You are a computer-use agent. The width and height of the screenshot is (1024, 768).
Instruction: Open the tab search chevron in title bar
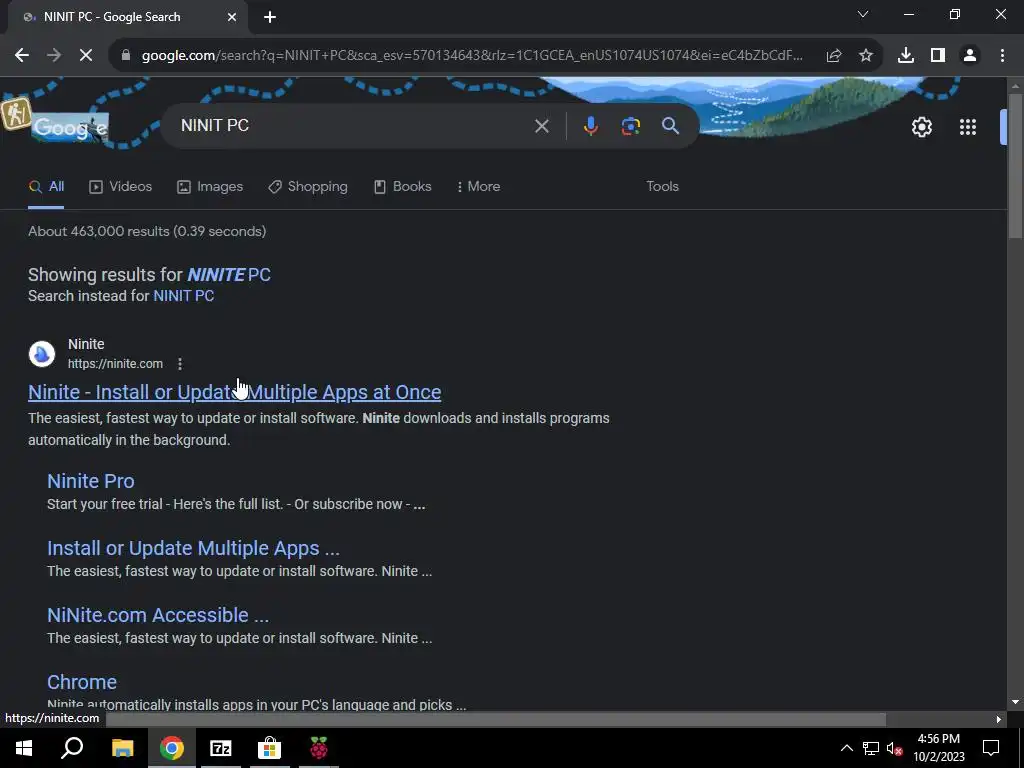tap(863, 14)
